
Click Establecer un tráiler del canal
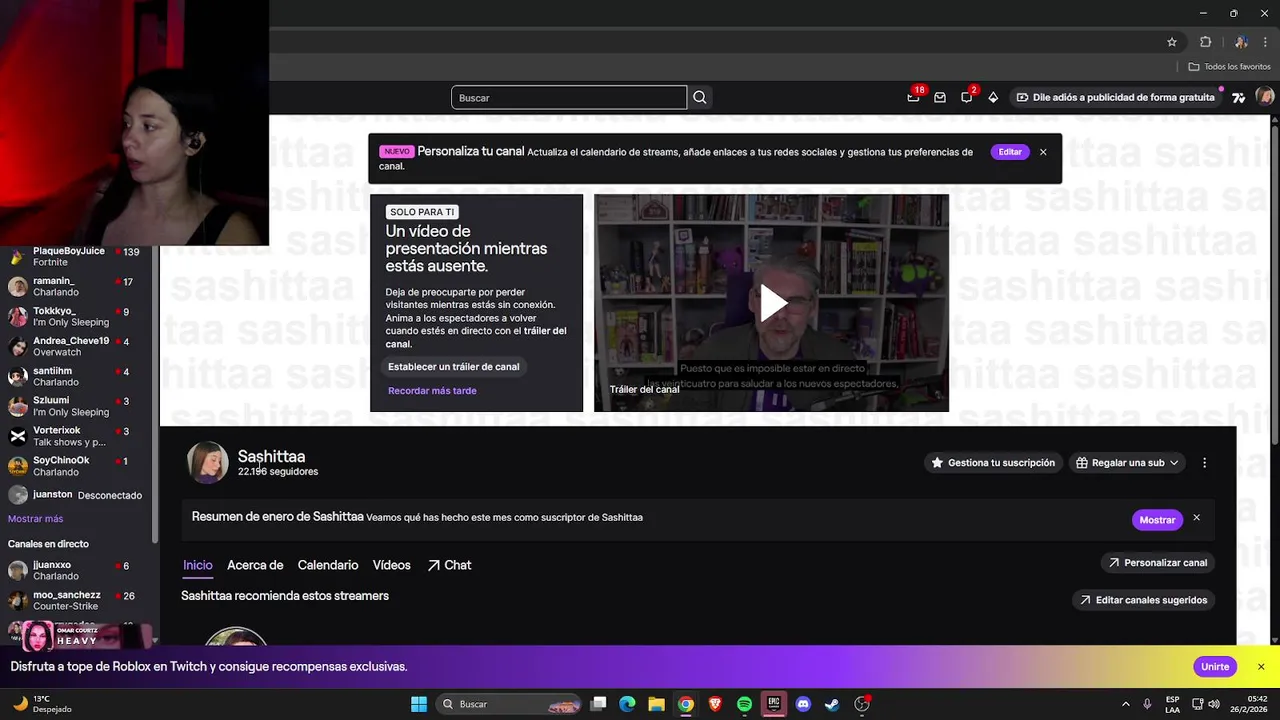(454, 367)
